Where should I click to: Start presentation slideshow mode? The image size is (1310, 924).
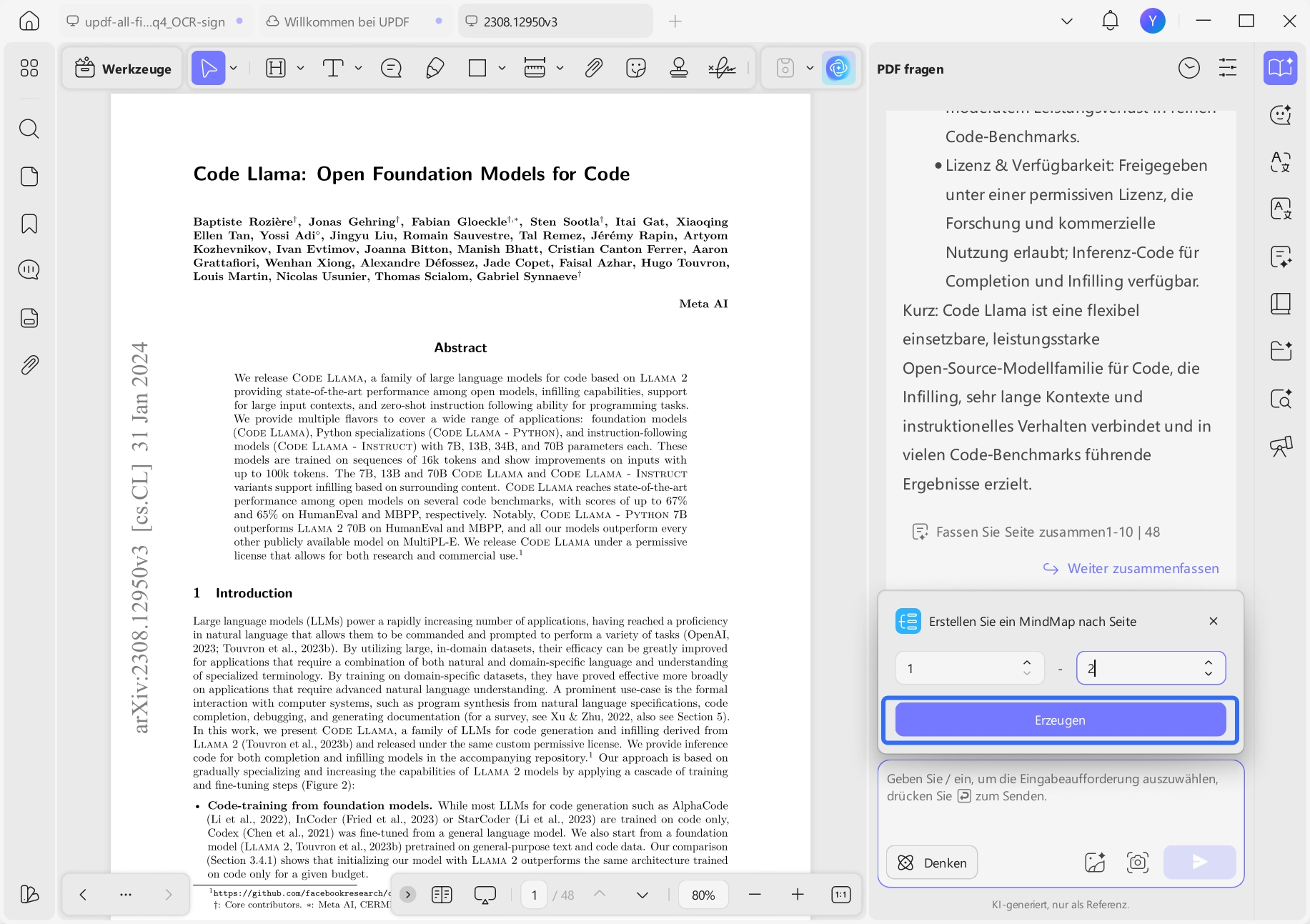tap(485, 895)
